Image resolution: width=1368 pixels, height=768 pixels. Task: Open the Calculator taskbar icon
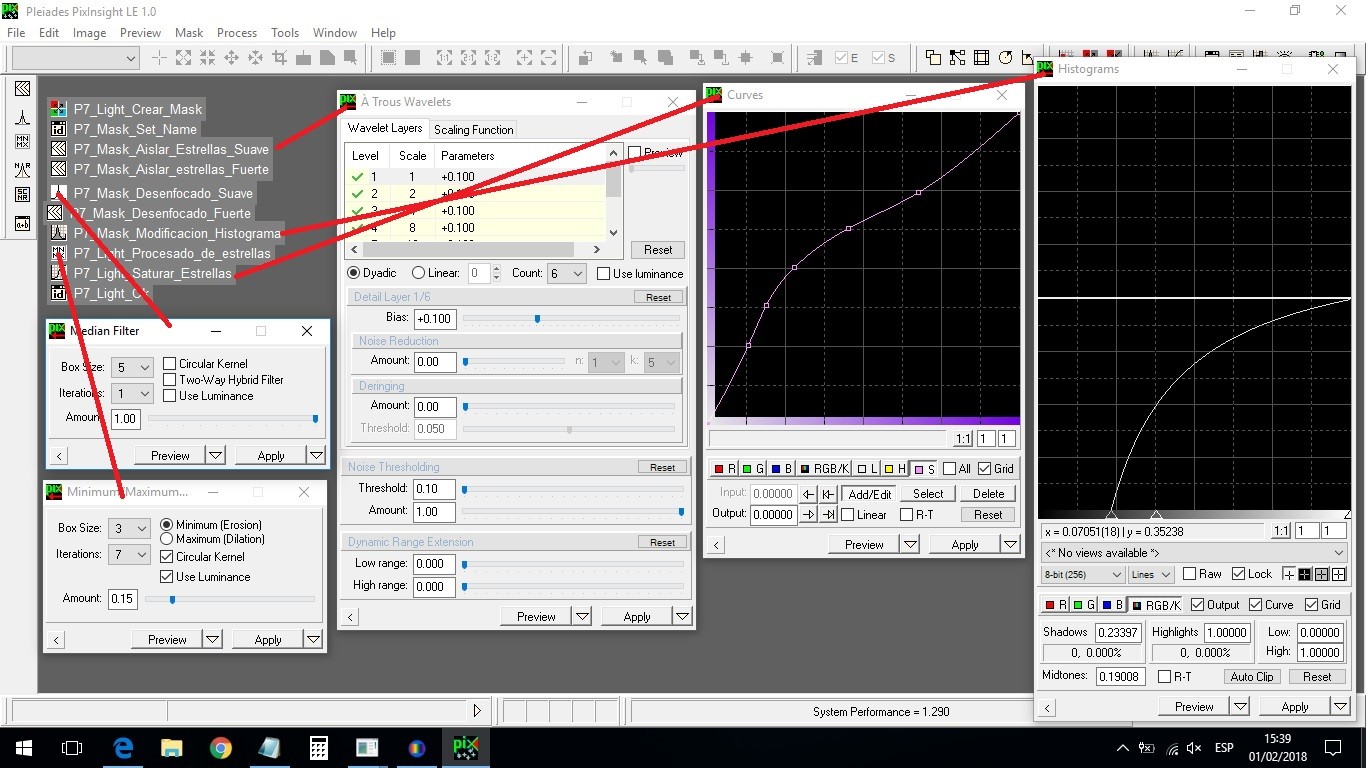click(x=319, y=748)
